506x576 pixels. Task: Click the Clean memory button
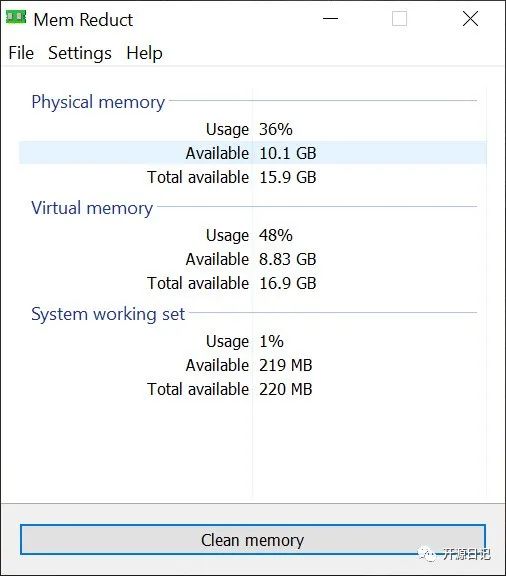pyautogui.click(x=253, y=540)
